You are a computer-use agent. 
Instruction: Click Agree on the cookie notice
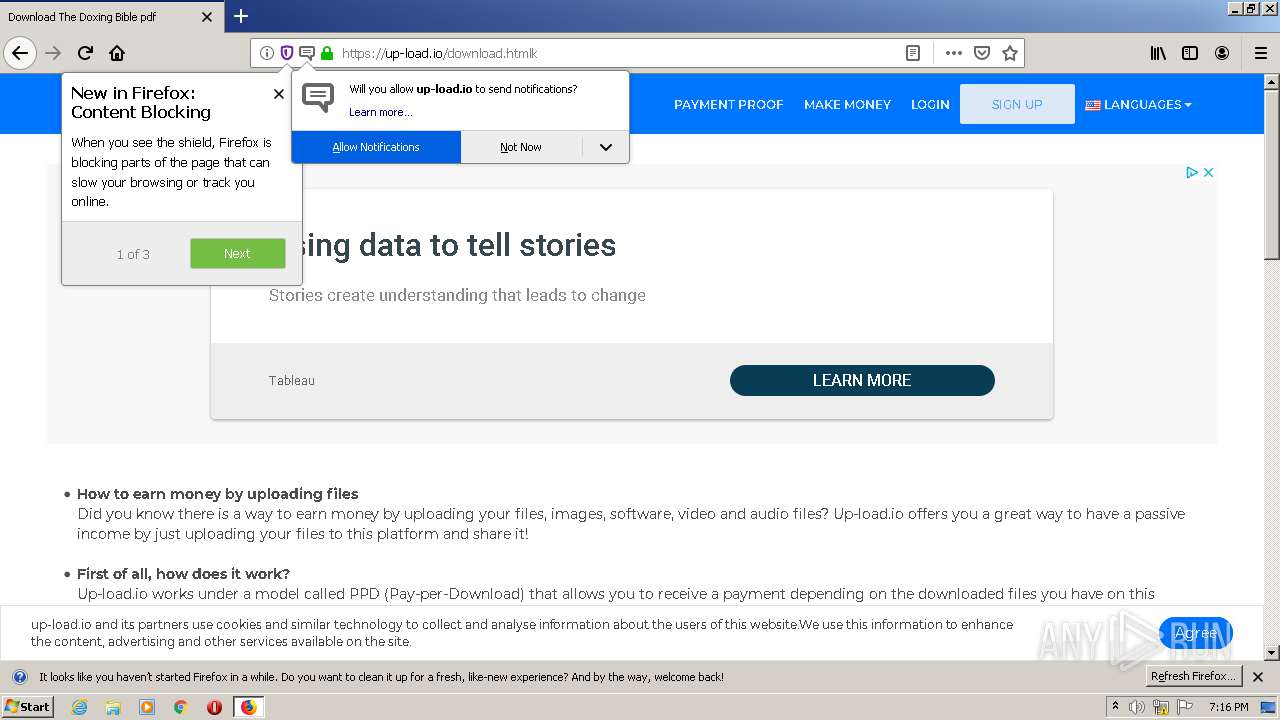(x=1195, y=633)
